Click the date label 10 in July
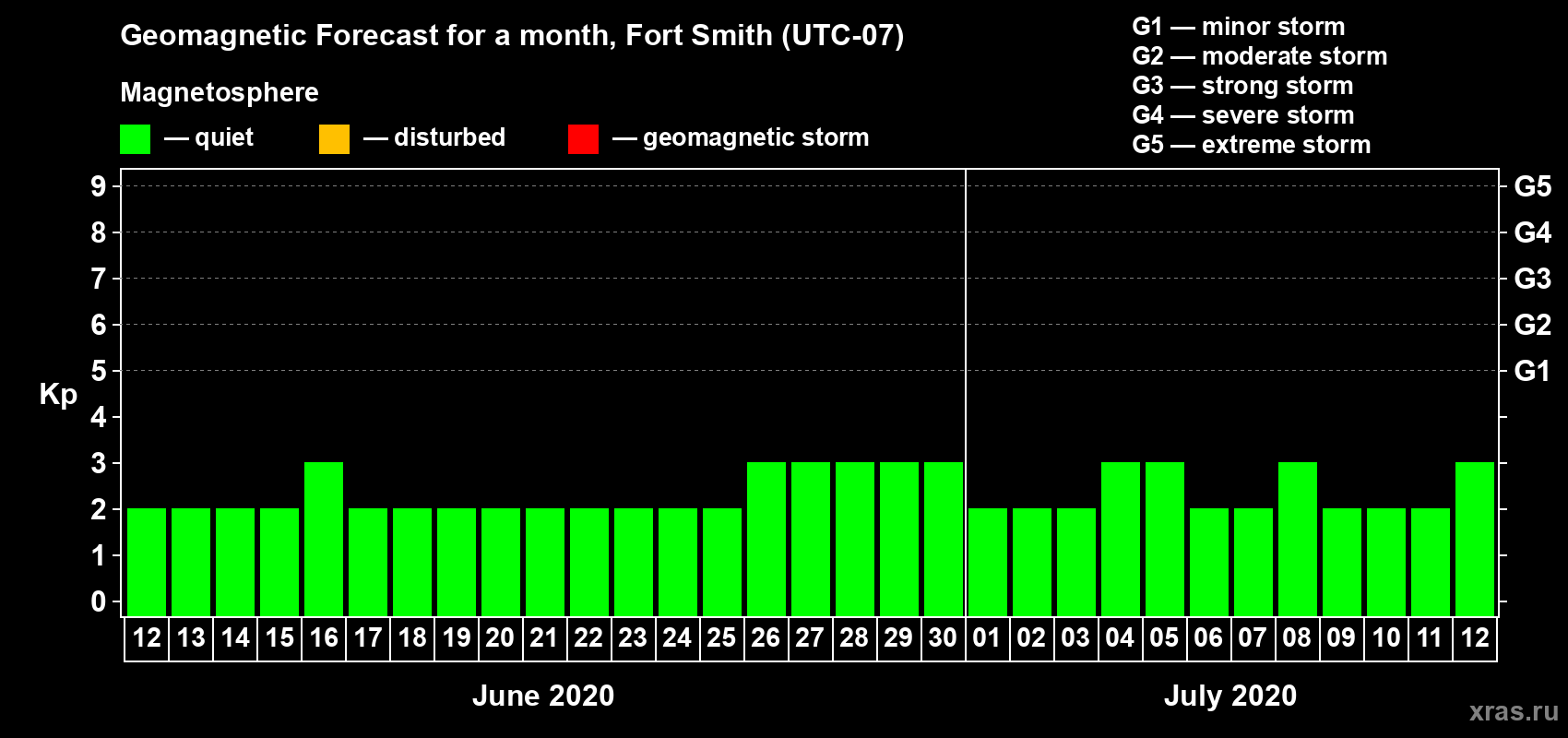Viewport: 1568px width, 738px height. [x=1386, y=637]
